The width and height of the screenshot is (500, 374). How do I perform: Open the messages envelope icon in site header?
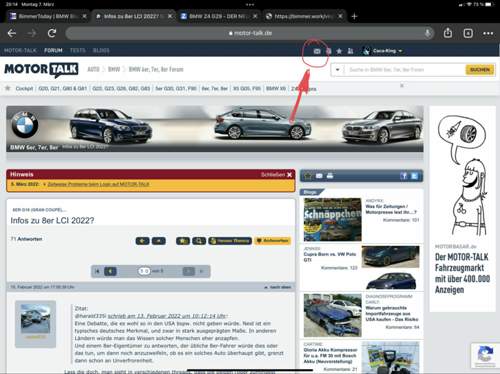click(x=317, y=51)
